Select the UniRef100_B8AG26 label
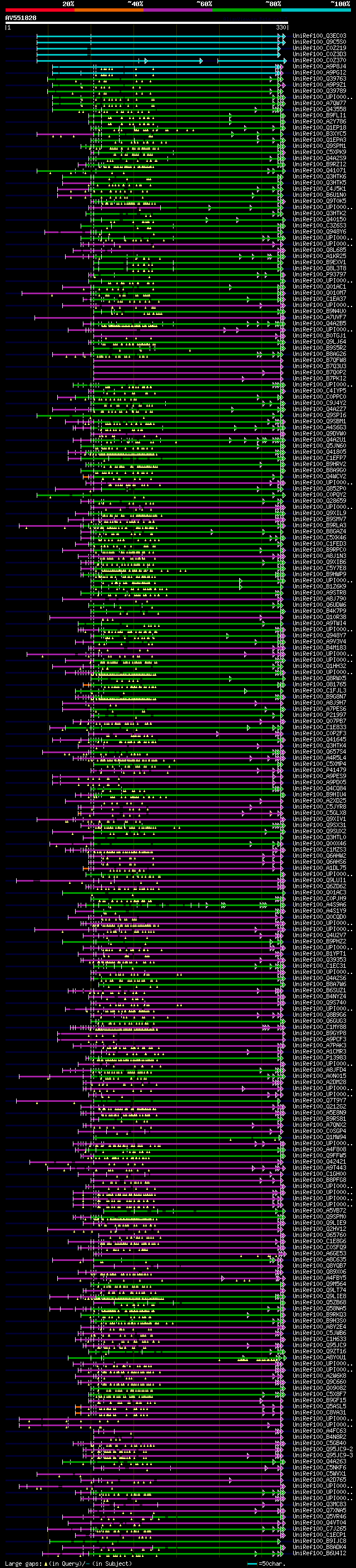 pos(319,354)
